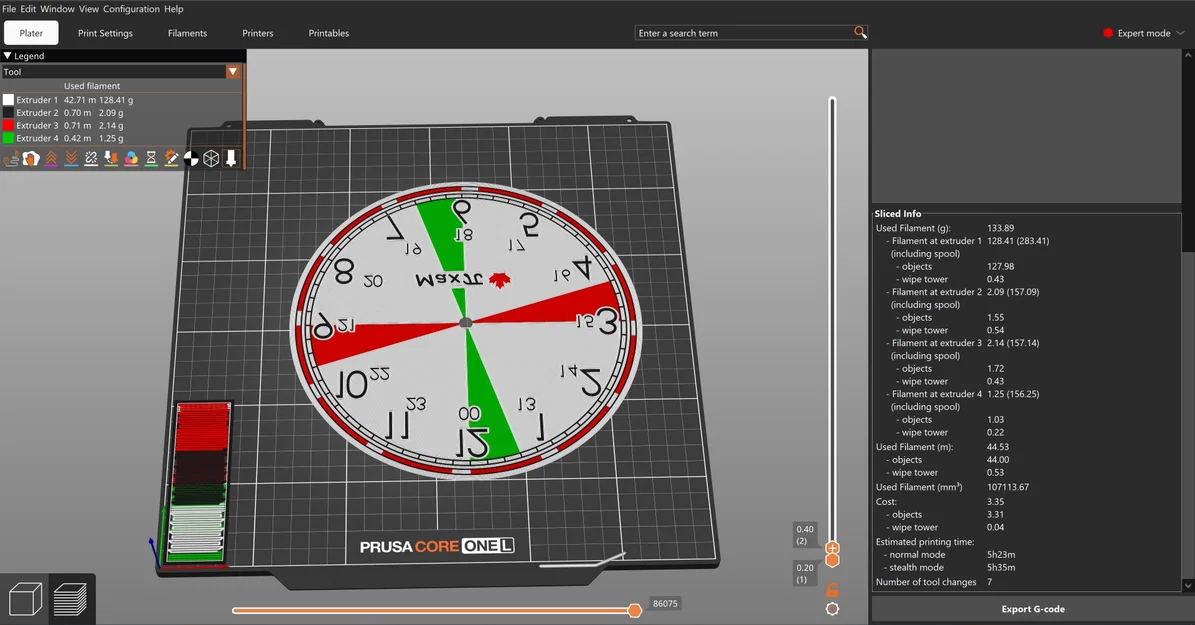The height and width of the screenshot is (625, 1195).
Task: Click the custom G-code pencil icon
Action: (171, 159)
